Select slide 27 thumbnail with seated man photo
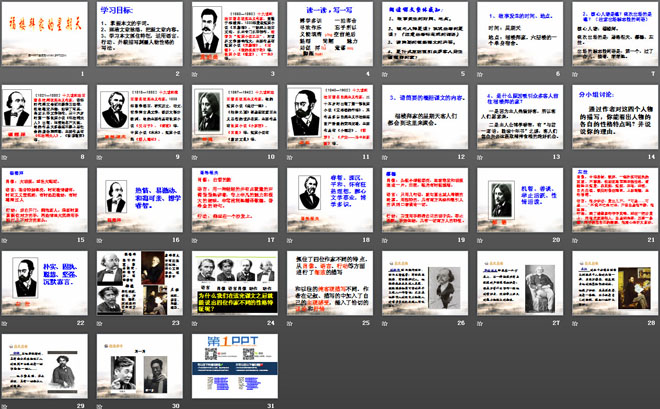Screen dimensions: 660x409 [520, 284]
